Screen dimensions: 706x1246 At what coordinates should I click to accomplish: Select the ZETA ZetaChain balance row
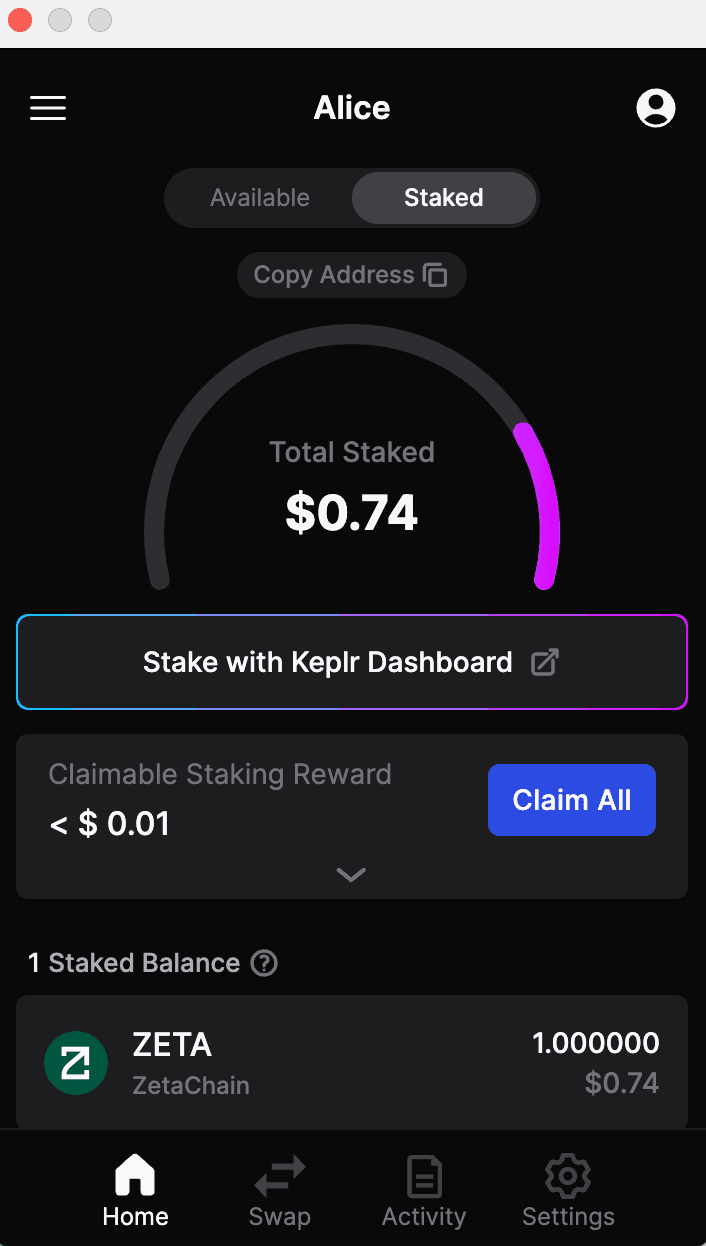tap(352, 1062)
